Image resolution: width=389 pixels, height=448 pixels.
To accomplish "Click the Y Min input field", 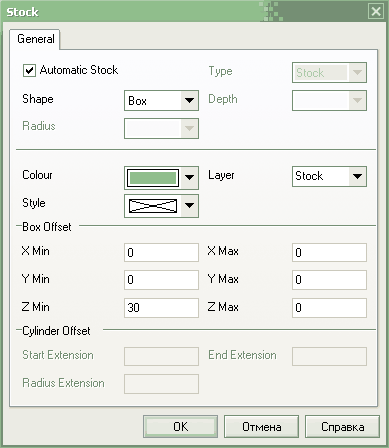I will [x=161, y=280].
